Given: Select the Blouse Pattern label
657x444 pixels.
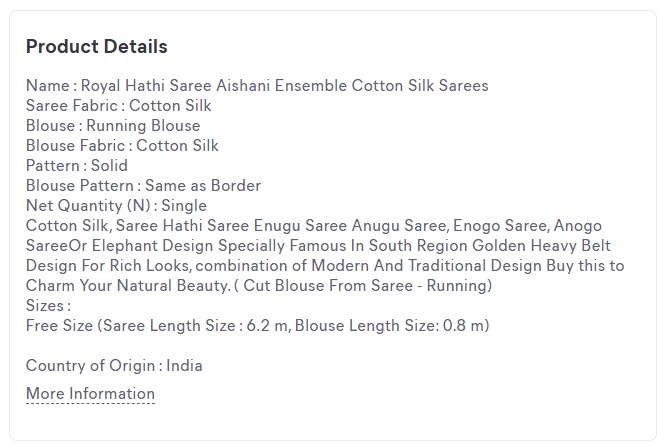Looking at the screenshot, I should pyautogui.click(x=80, y=186).
